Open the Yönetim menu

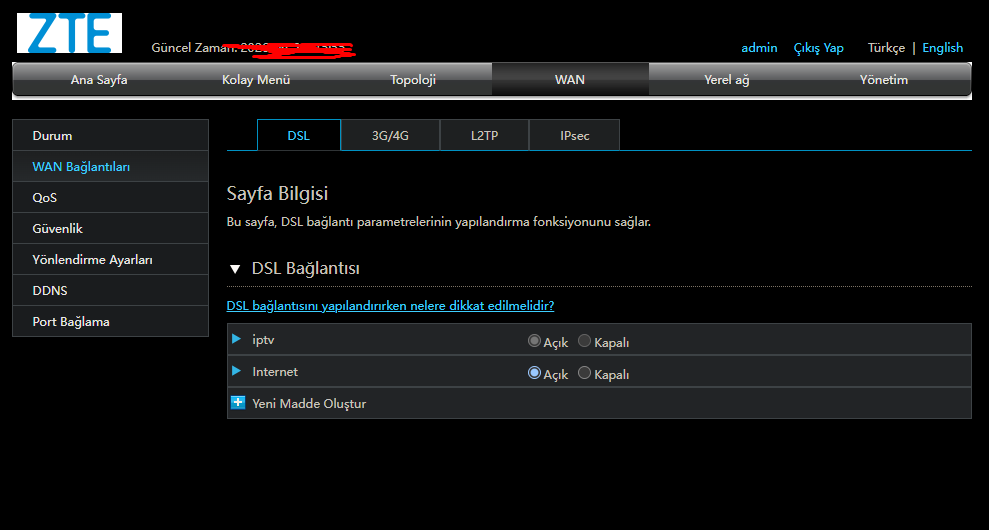(884, 80)
